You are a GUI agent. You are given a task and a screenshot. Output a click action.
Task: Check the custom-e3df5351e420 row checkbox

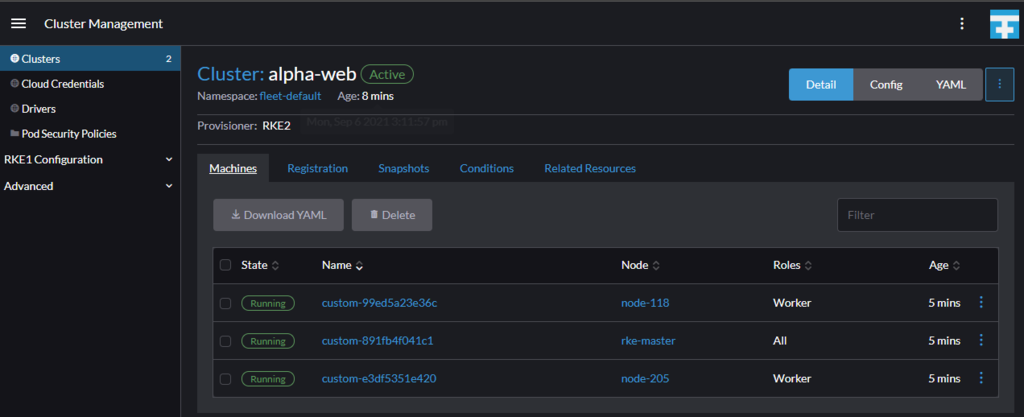pyautogui.click(x=225, y=379)
